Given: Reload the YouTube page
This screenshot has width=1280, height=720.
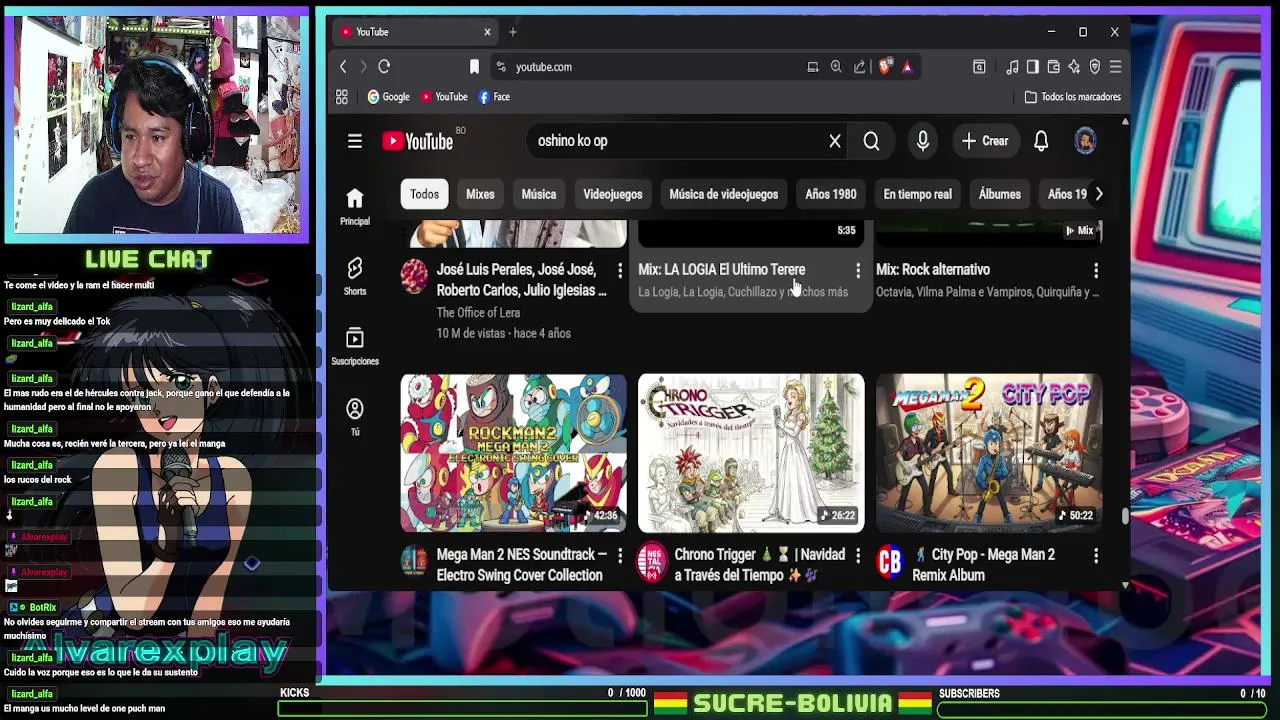Looking at the screenshot, I should [x=384, y=67].
